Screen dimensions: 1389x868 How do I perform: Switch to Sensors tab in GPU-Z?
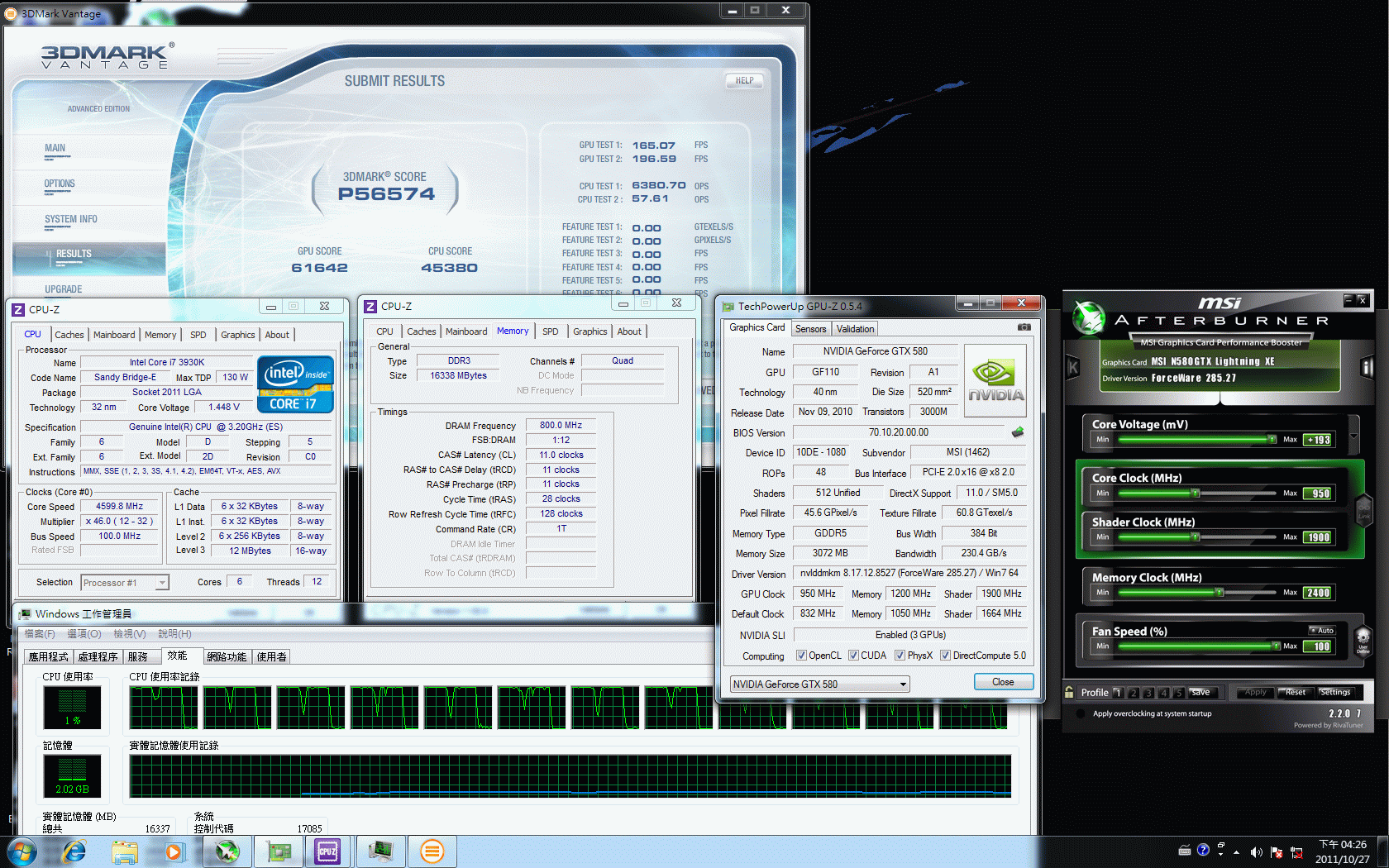tap(810, 329)
